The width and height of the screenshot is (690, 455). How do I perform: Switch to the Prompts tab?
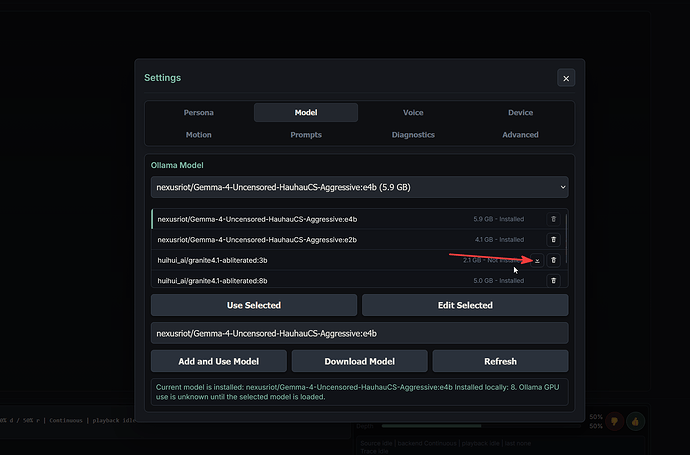[x=306, y=135]
